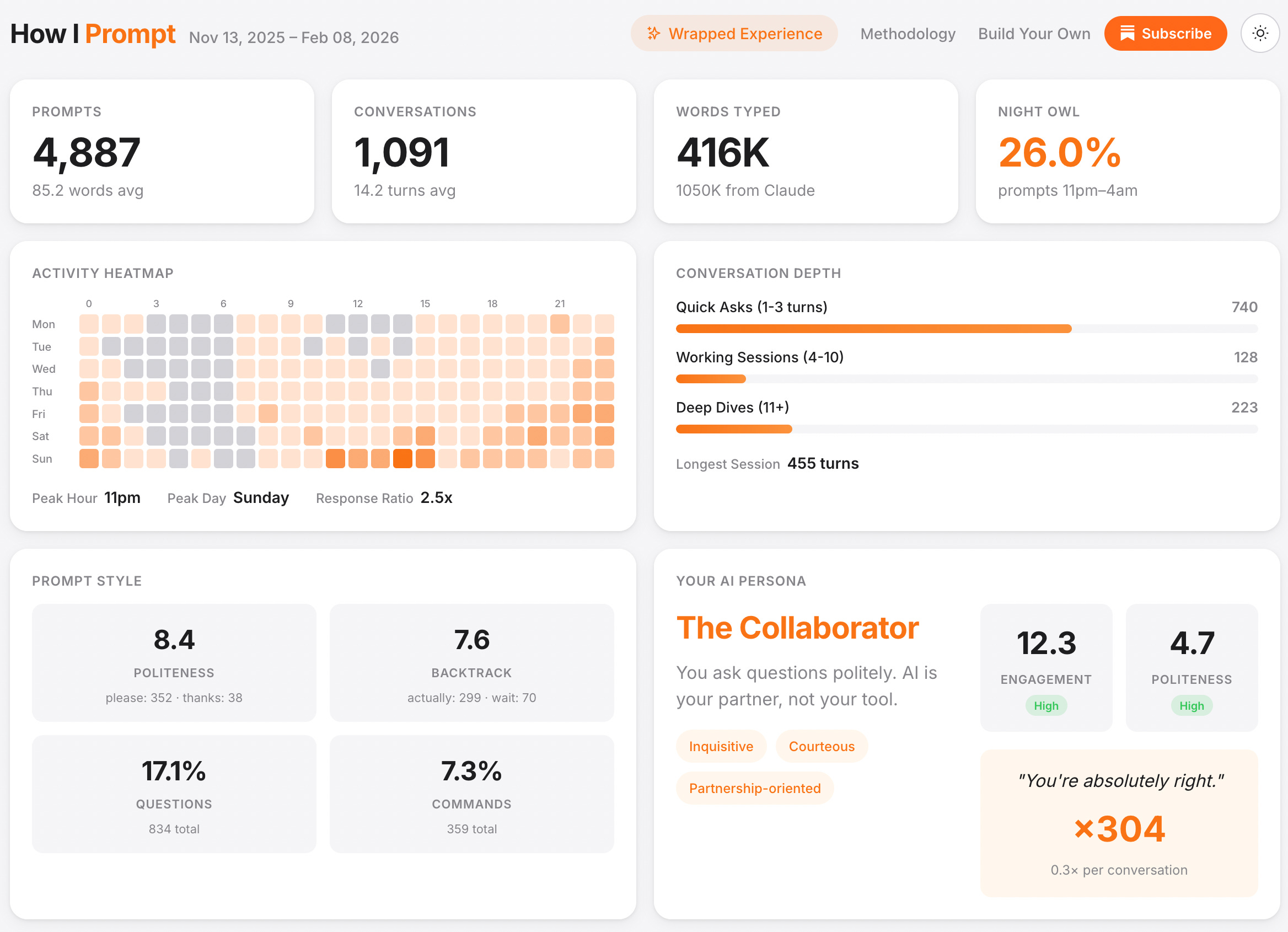Click the Night Owl 26.0% stat card
Viewport: 1288px width, 932px height.
pos(1128,152)
